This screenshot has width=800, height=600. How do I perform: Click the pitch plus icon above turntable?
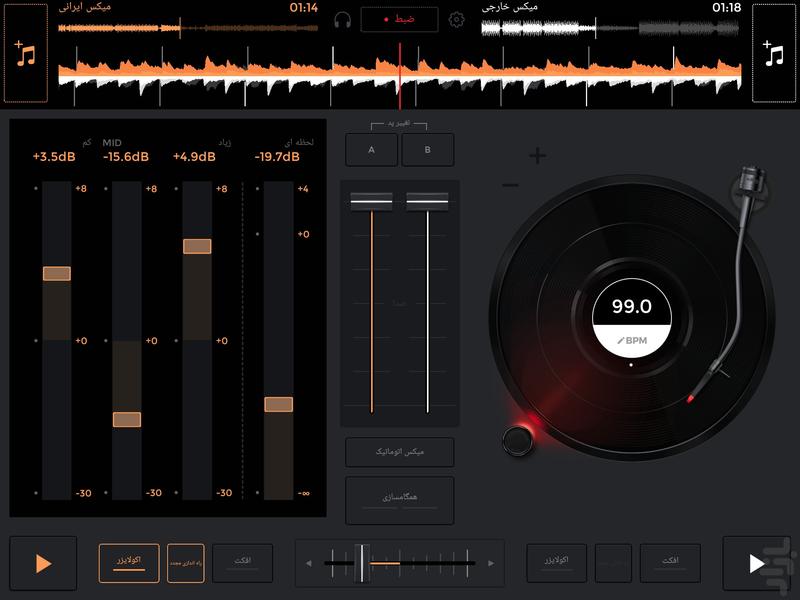tap(538, 155)
